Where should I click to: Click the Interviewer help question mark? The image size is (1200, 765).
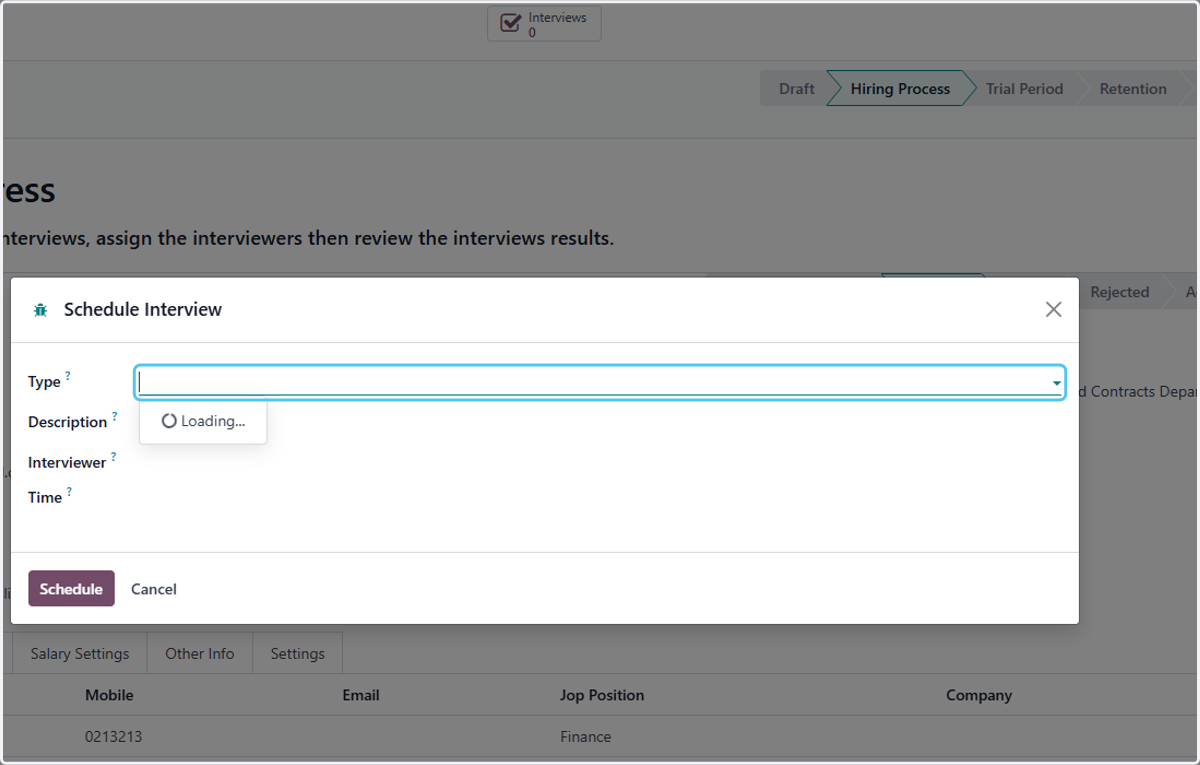pos(113,456)
